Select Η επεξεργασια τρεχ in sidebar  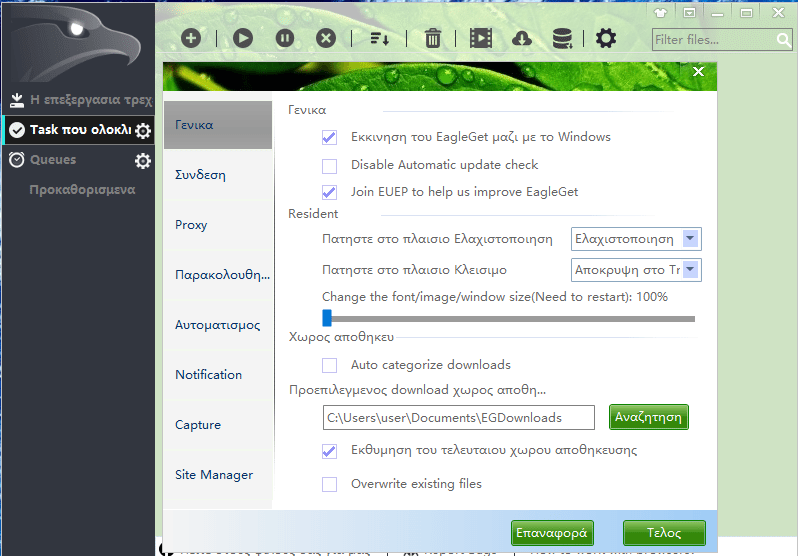(79, 100)
